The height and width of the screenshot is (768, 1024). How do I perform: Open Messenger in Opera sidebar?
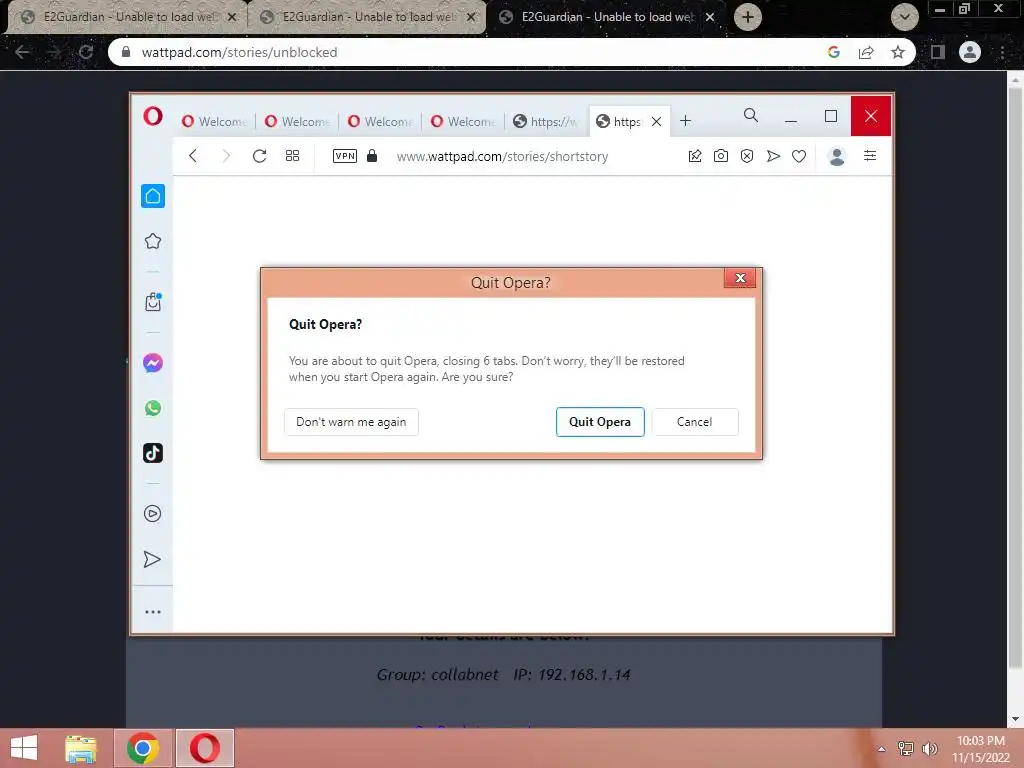(153, 362)
